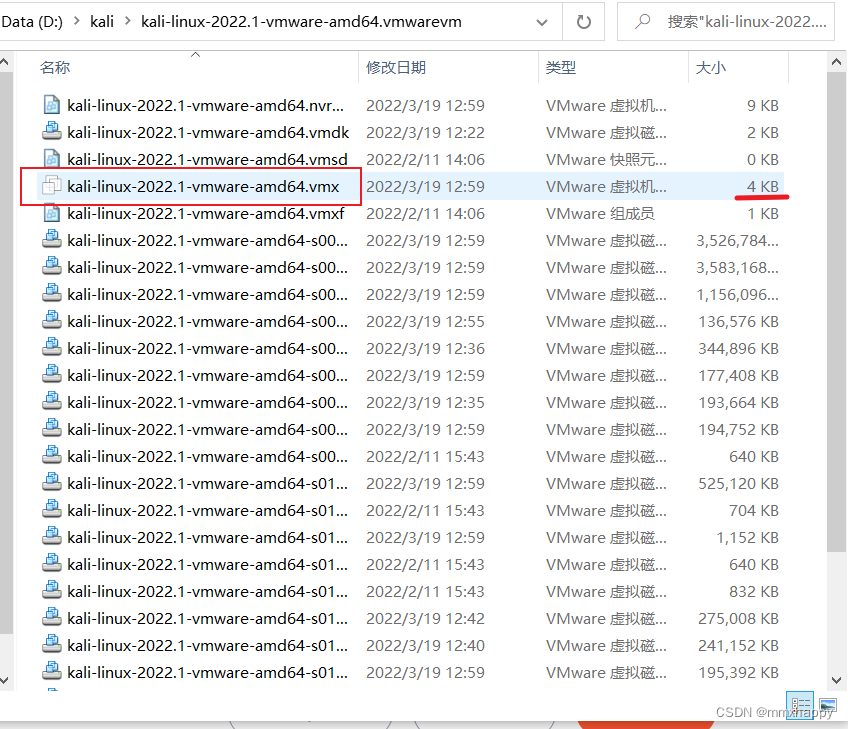This screenshot has height=729, width=848.
Task: Expand the chevron after the kali breadcrumb
Action: pyautogui.click(x=128, y=22)
